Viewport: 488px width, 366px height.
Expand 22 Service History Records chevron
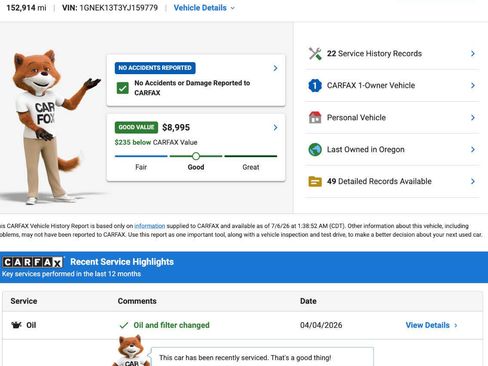click(x=473, y=53)
